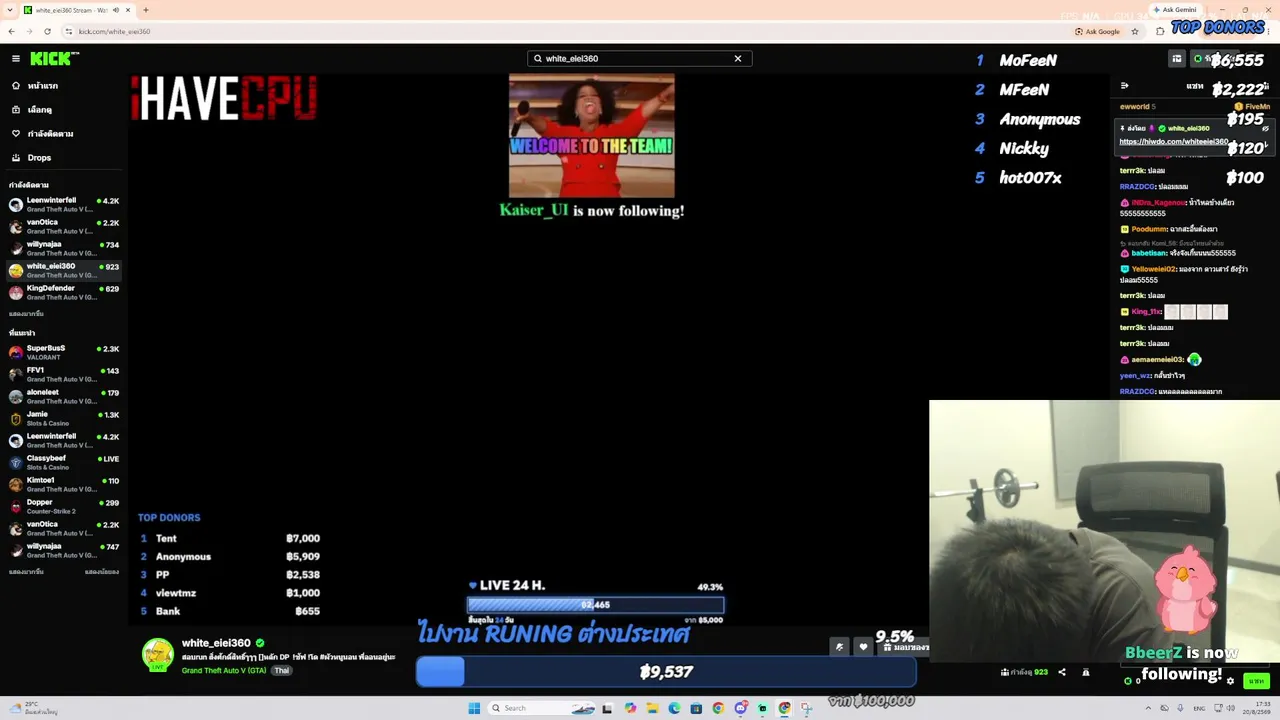Bookmark this page with the star icon
This screenshot has height=720, width=1280.
coord(1135,31)
